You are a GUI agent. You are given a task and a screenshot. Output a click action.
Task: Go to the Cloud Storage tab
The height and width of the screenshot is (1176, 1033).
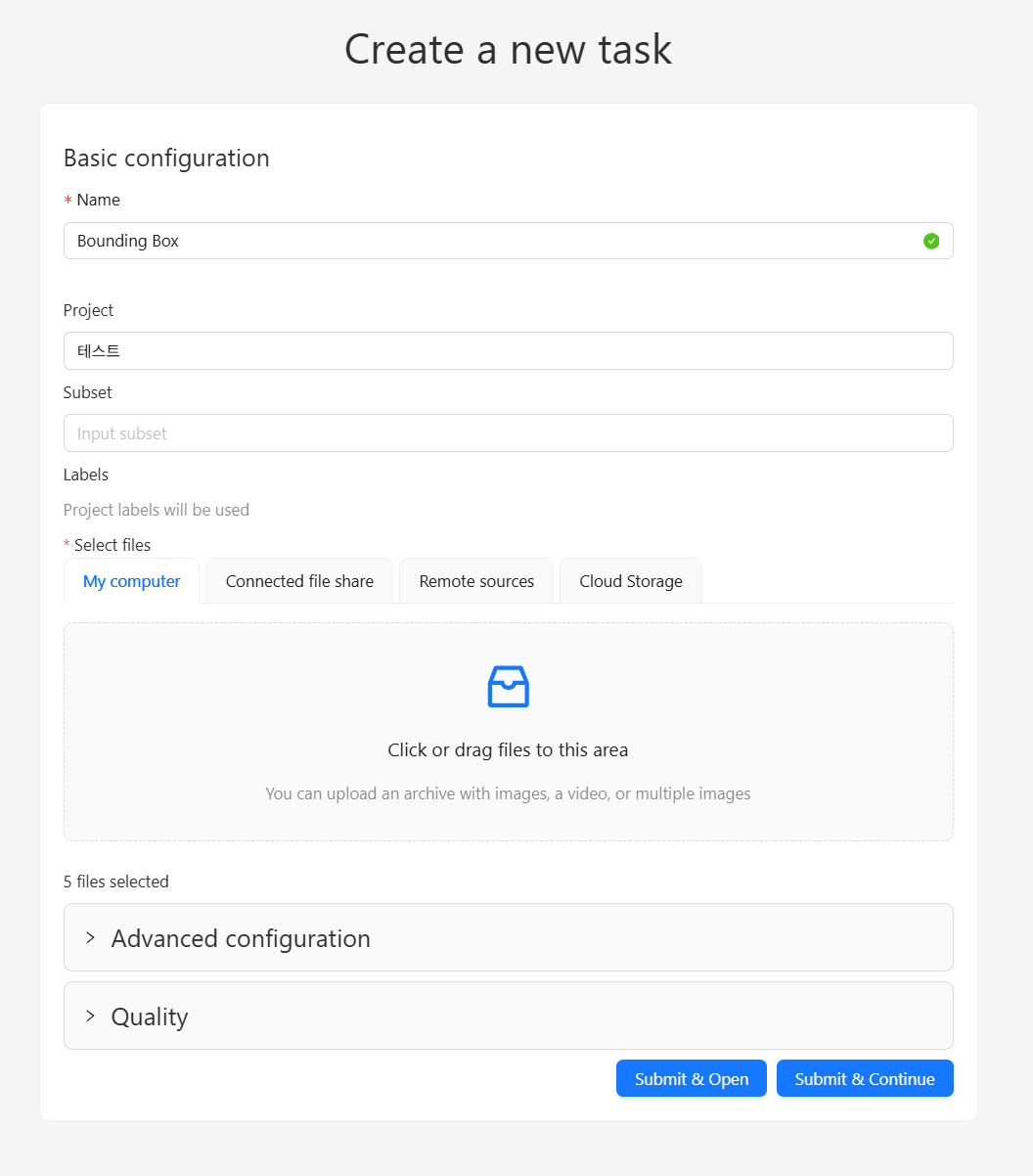pyautogui.click(x=631, y=581)
